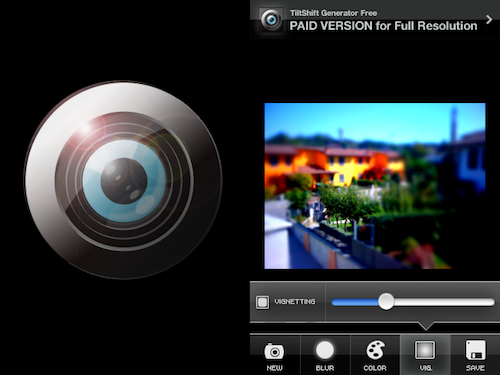Viewport: 500px width, 375px height.
Task: Click the VIGNETTING text label
Action: tap(295, 302)
